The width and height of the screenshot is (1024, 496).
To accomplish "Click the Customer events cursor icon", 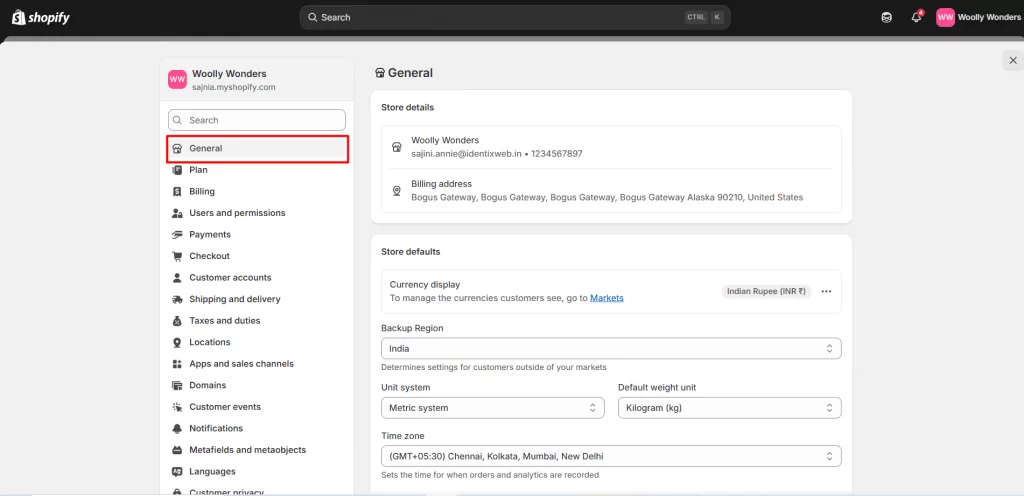I will point(177,407).
